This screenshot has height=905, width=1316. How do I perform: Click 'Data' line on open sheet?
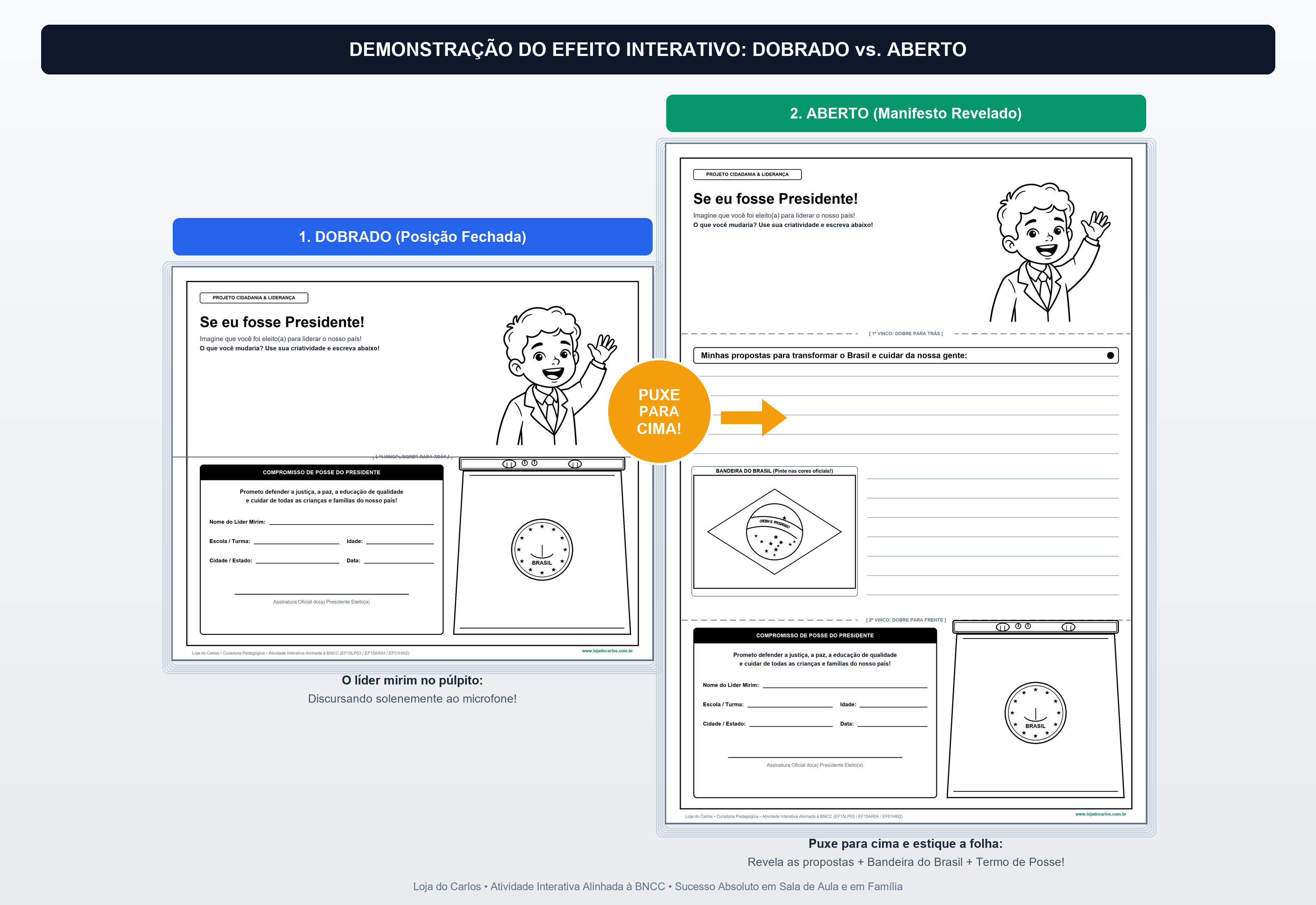point(893,726)
